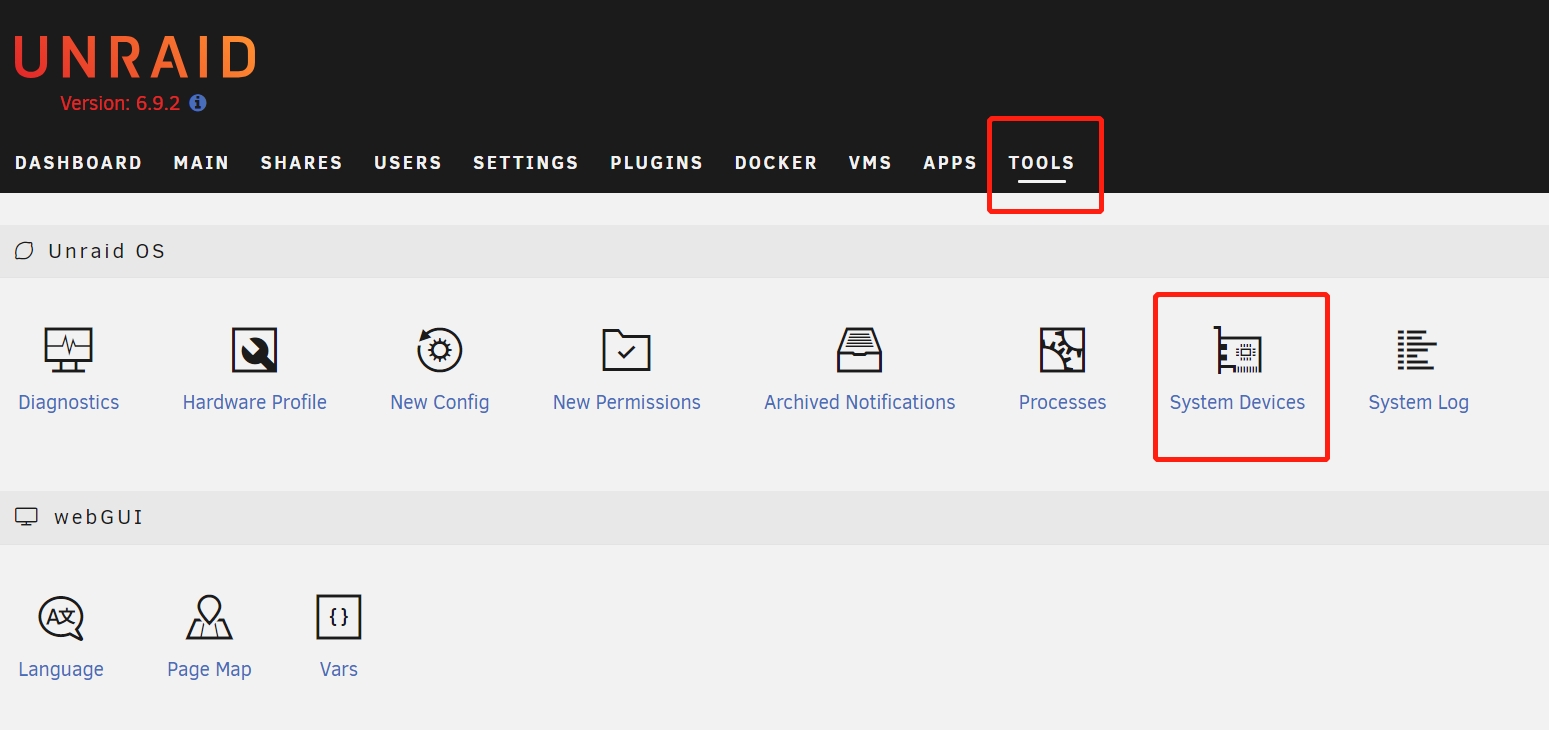Screen dimensions: 1549x730
Task: Open the Settings tab
Action: tap(526, 163)
